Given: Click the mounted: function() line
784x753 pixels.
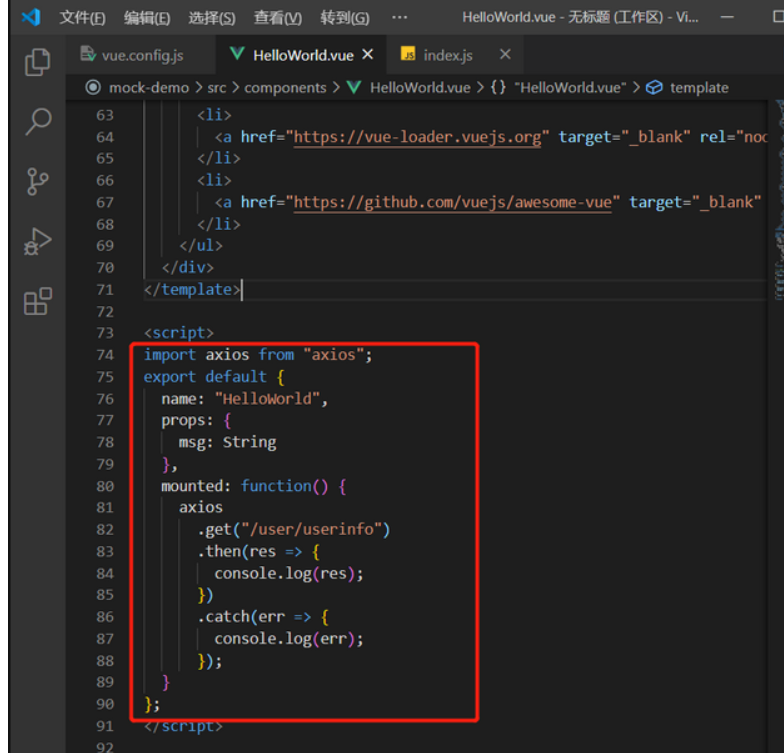Looking at the screenshot, I should point(254,486).
